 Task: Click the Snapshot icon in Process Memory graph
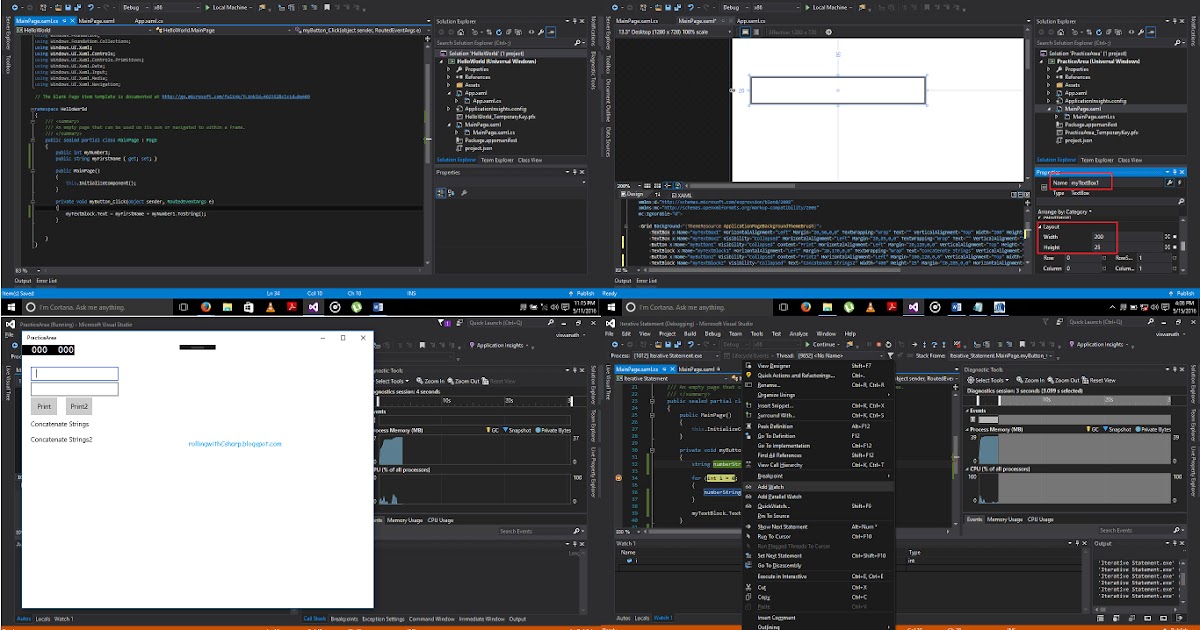1105,429
